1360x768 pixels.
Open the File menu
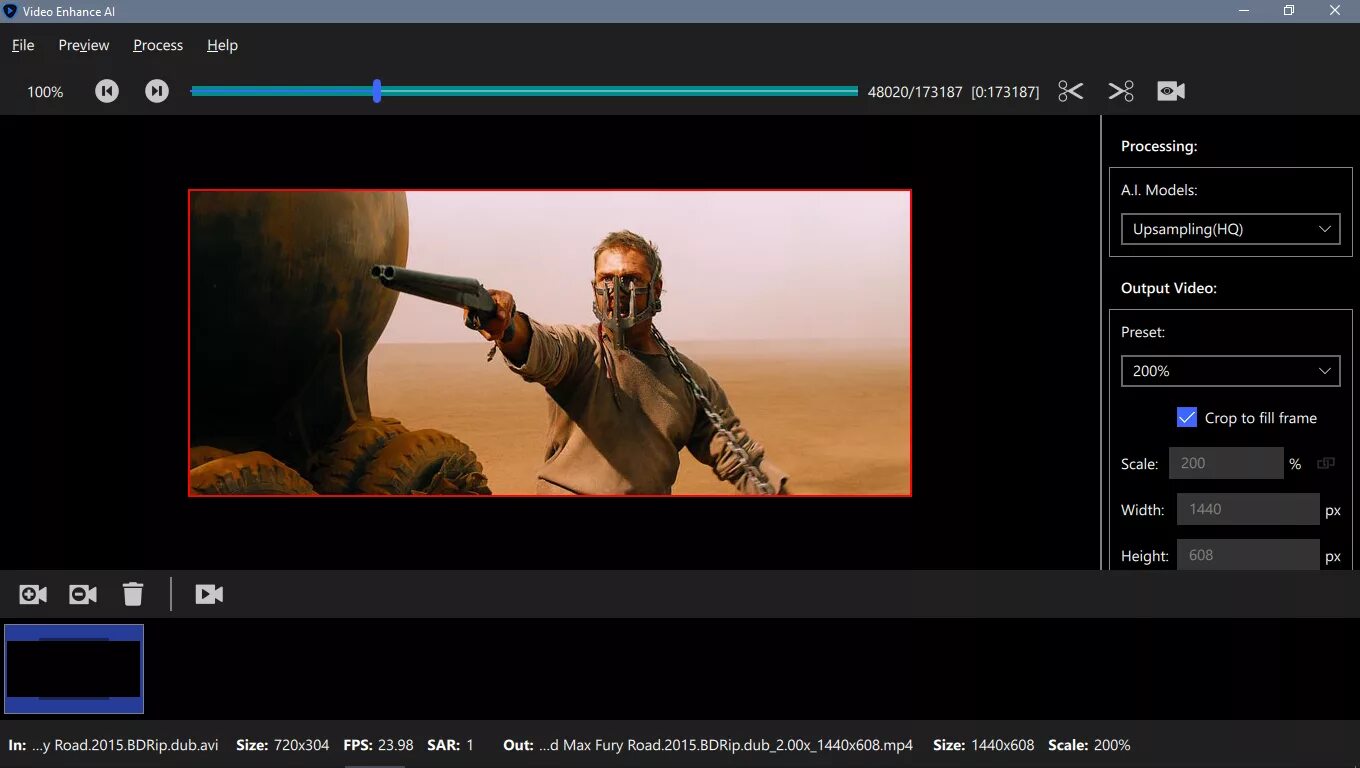(x=23, y=45)
